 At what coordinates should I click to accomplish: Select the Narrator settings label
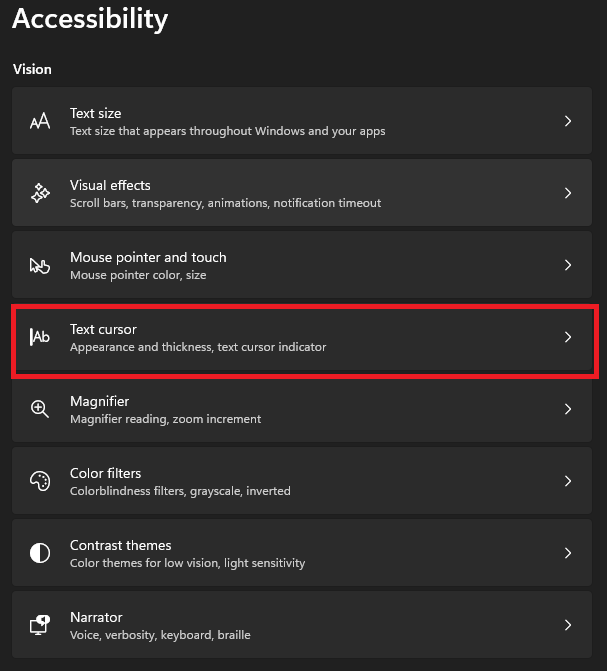96,617
